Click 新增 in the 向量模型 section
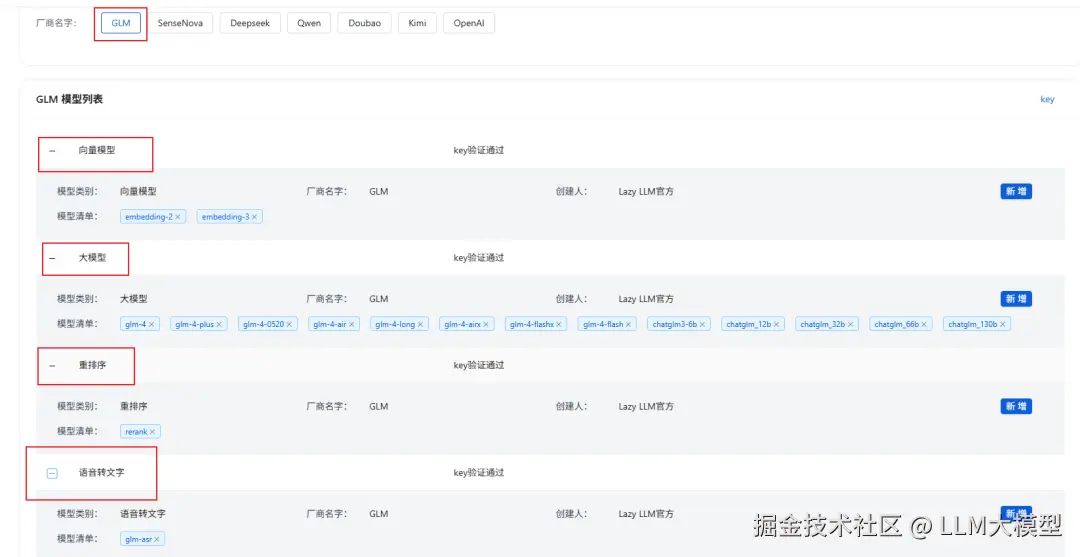The width and height of the screenshot is (1080, 557). click(x=1016, y=191)
